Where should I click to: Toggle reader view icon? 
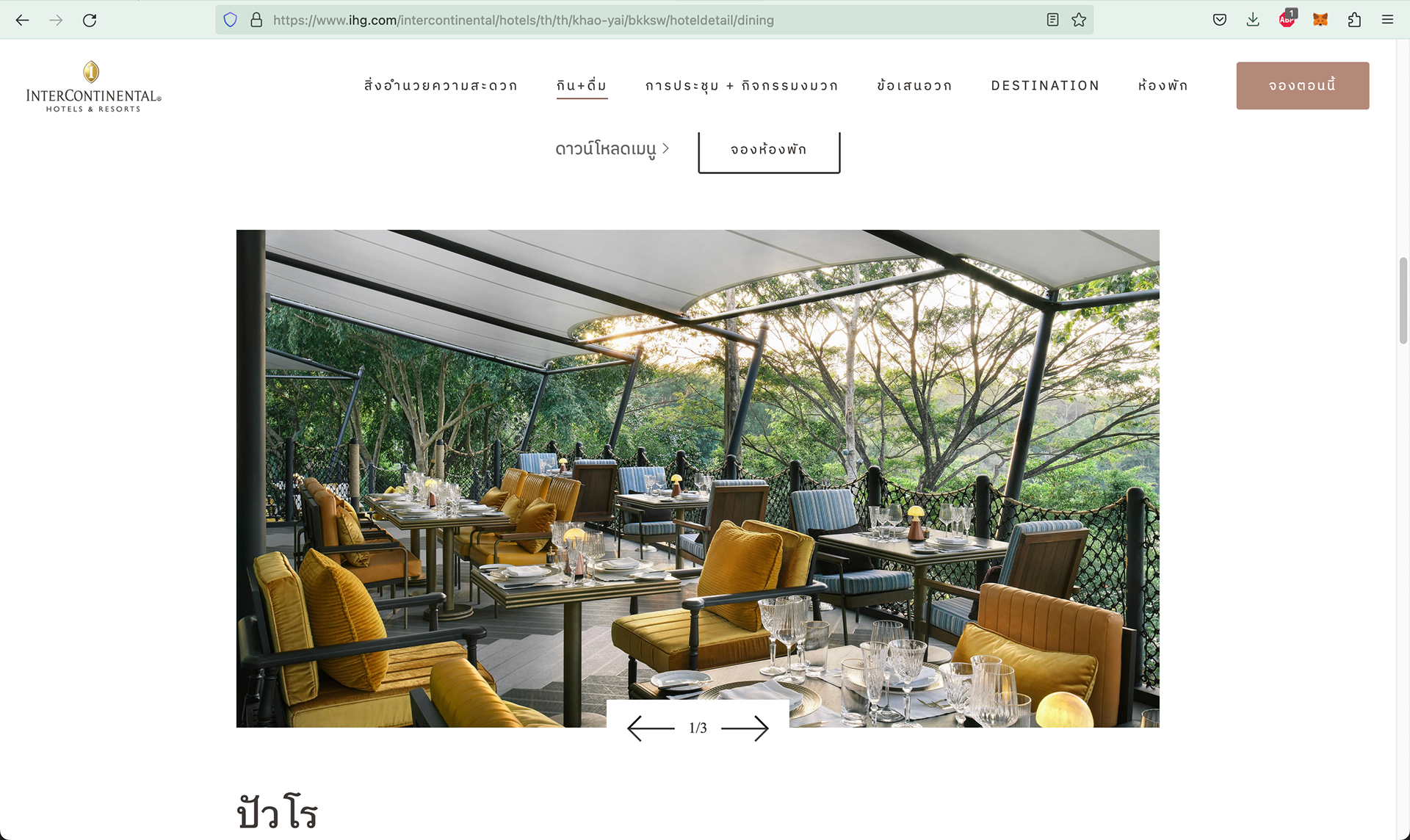1052,20
